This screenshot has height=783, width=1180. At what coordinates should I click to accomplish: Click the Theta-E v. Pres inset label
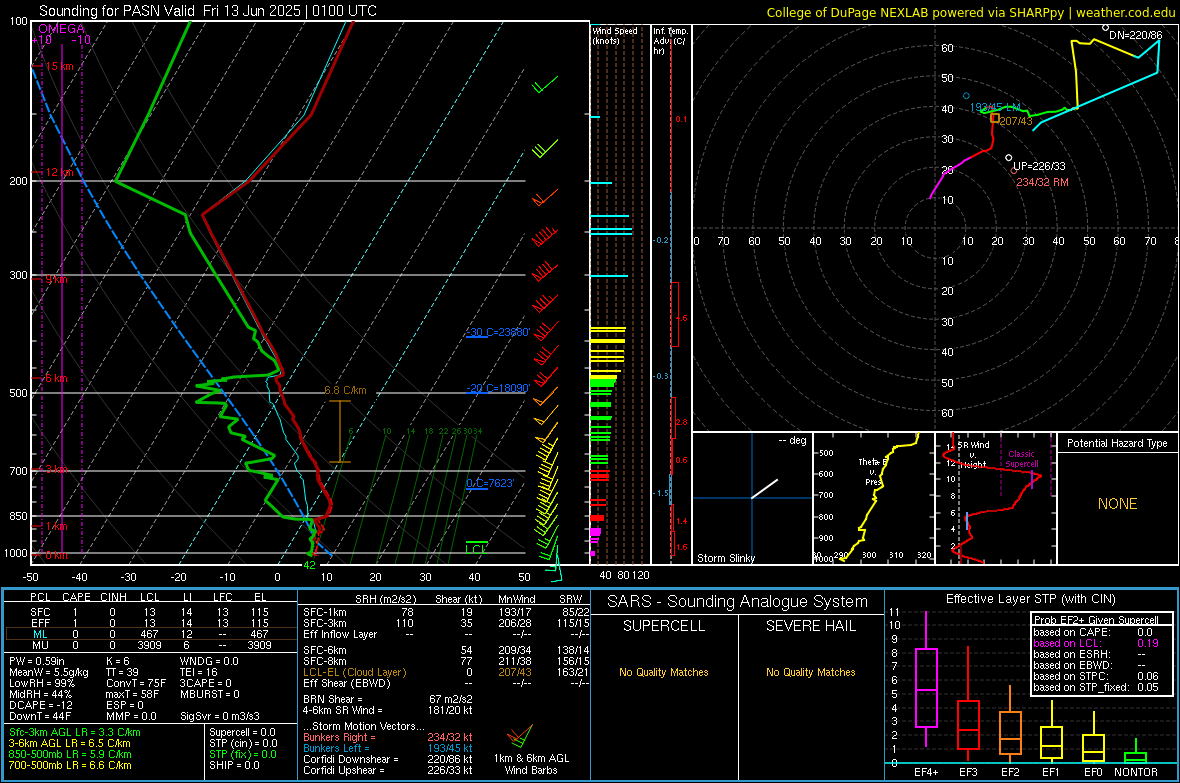pyautogui.click(x=873, y=471)
